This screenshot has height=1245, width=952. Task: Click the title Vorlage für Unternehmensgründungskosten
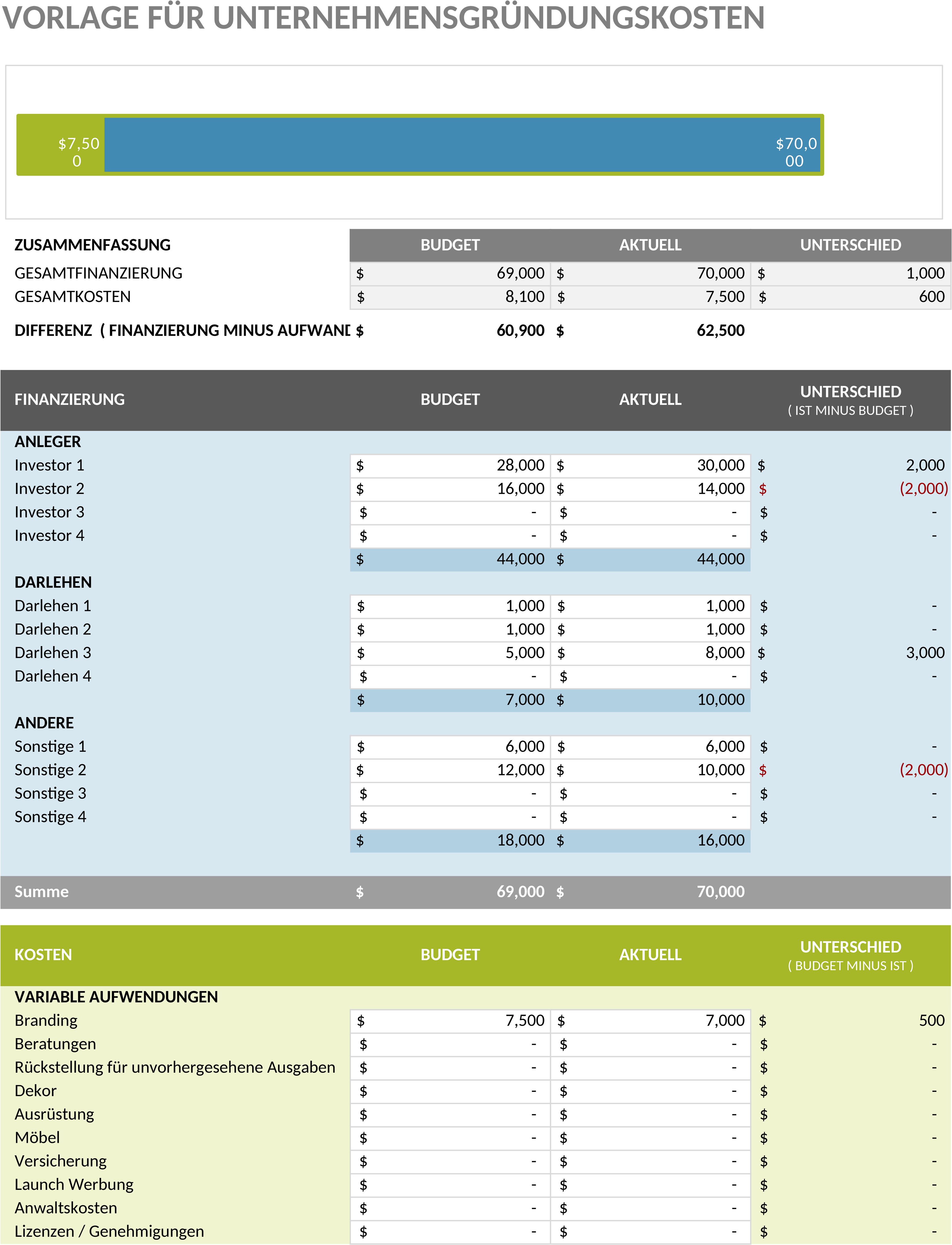point(384,18)
